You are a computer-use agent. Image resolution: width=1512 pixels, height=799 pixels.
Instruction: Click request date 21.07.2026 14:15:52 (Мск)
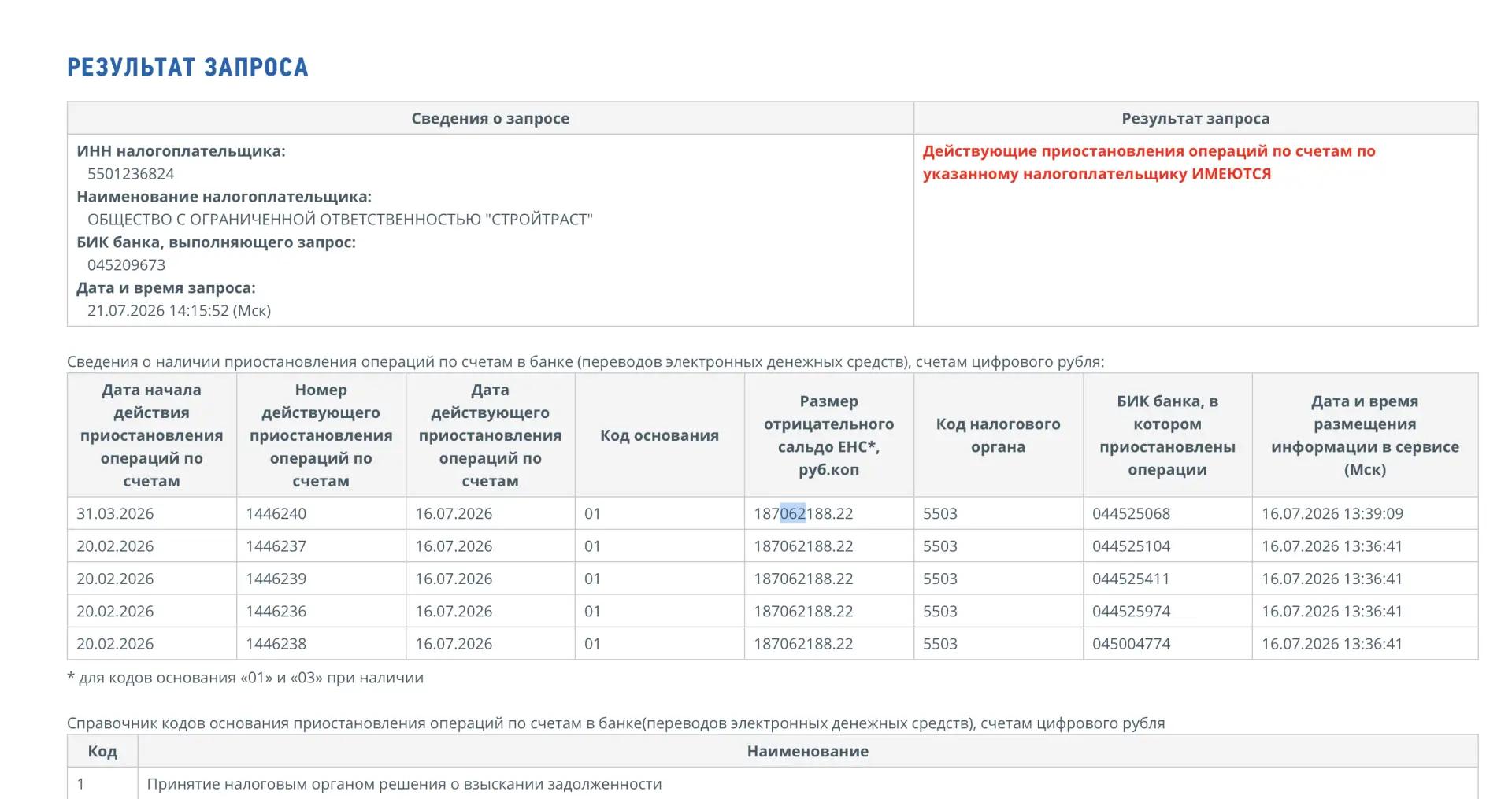coord(179,311)
